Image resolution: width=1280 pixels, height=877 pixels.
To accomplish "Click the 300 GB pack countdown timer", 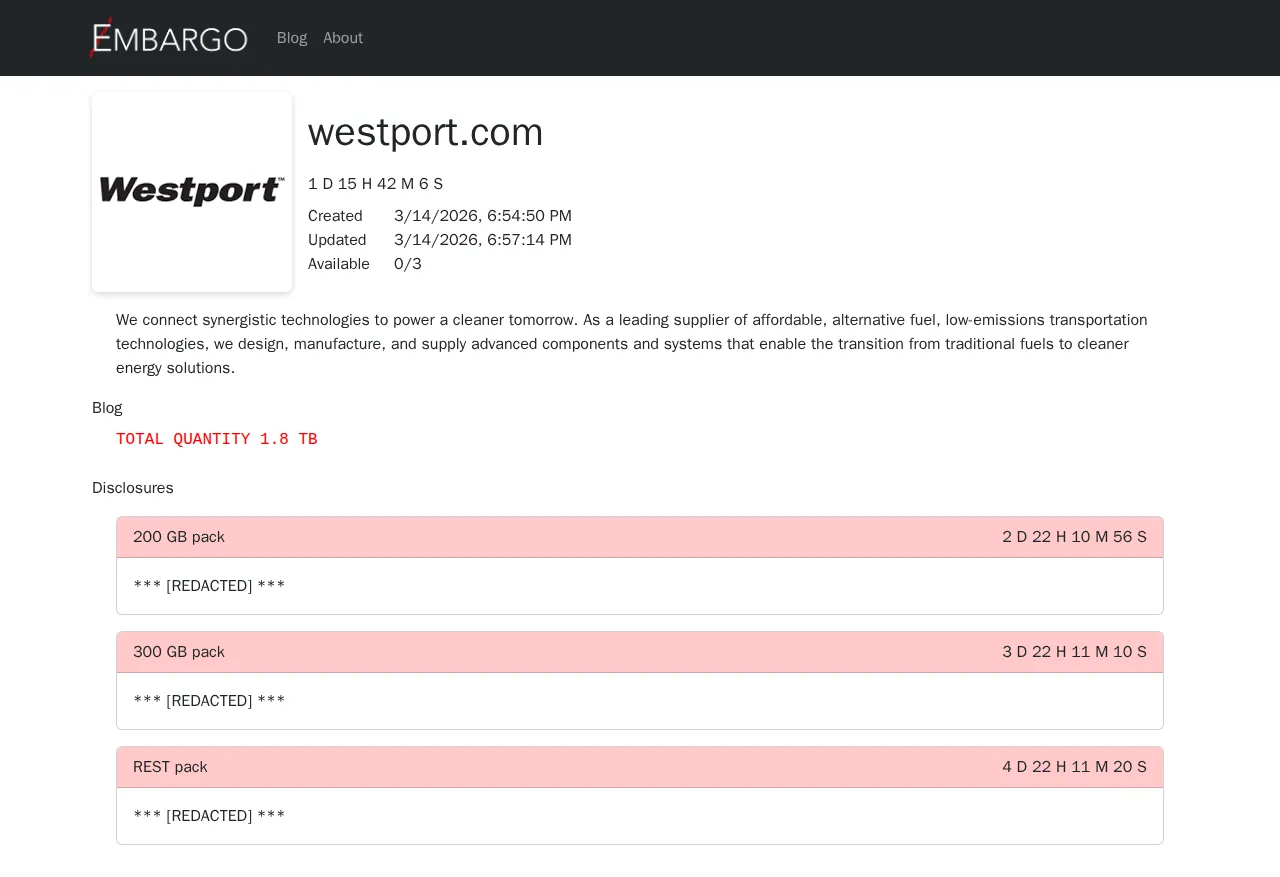I will click(1074, 652).
